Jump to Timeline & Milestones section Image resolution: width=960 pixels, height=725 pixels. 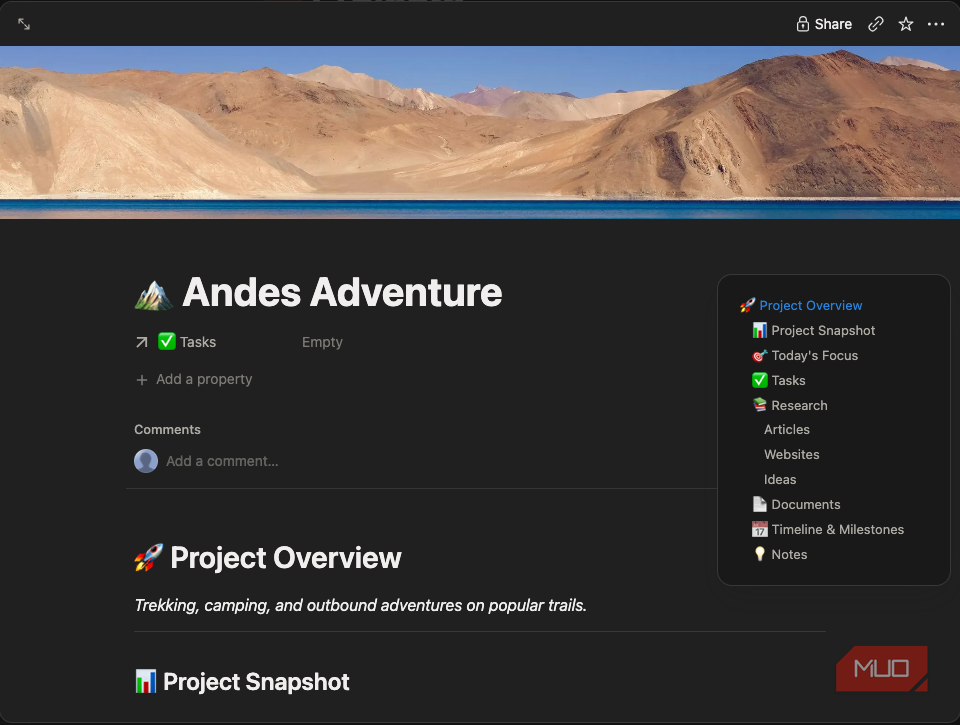coord(828,529)
